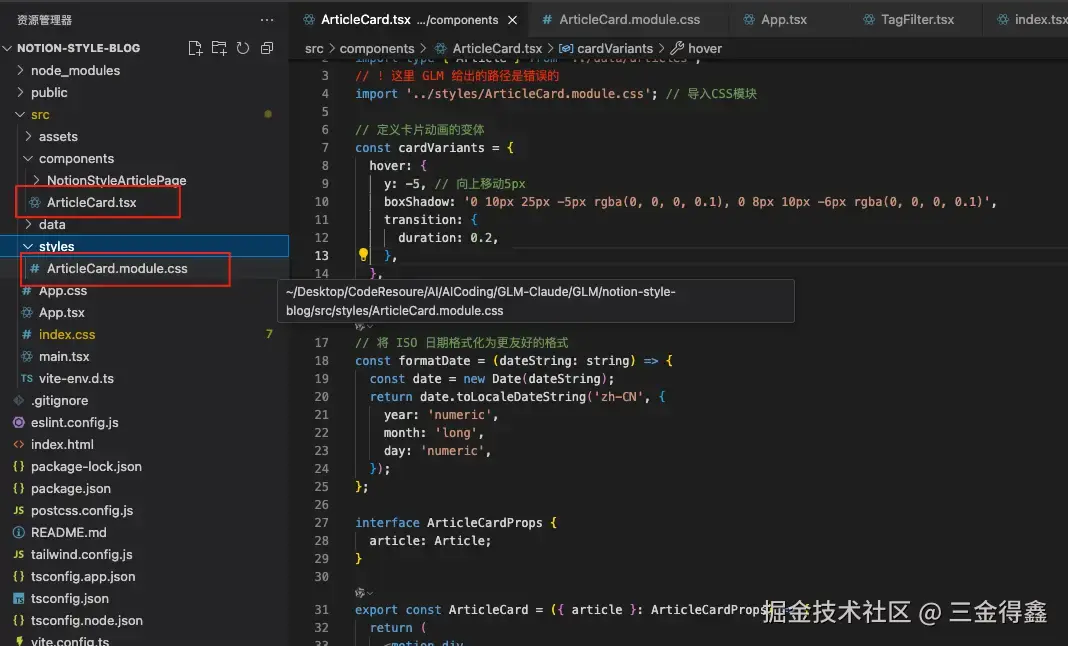Image resolution: width=1068 pixels, height=646 pixels.
Task: Click the yellow lightbulb quick-fix icon
Action: (364, 255)
